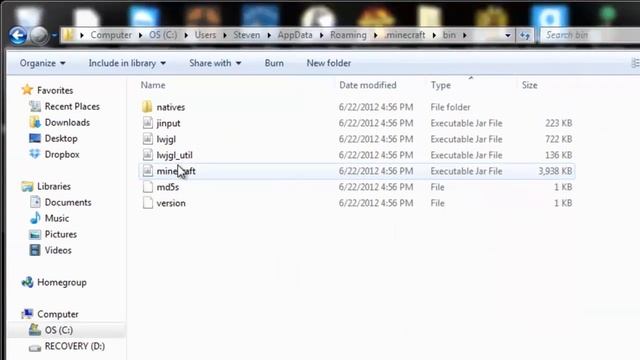Screen dimensions: 640x360
Task: Click the grey Forward arrow button
Action: click(x=39, y=36)
